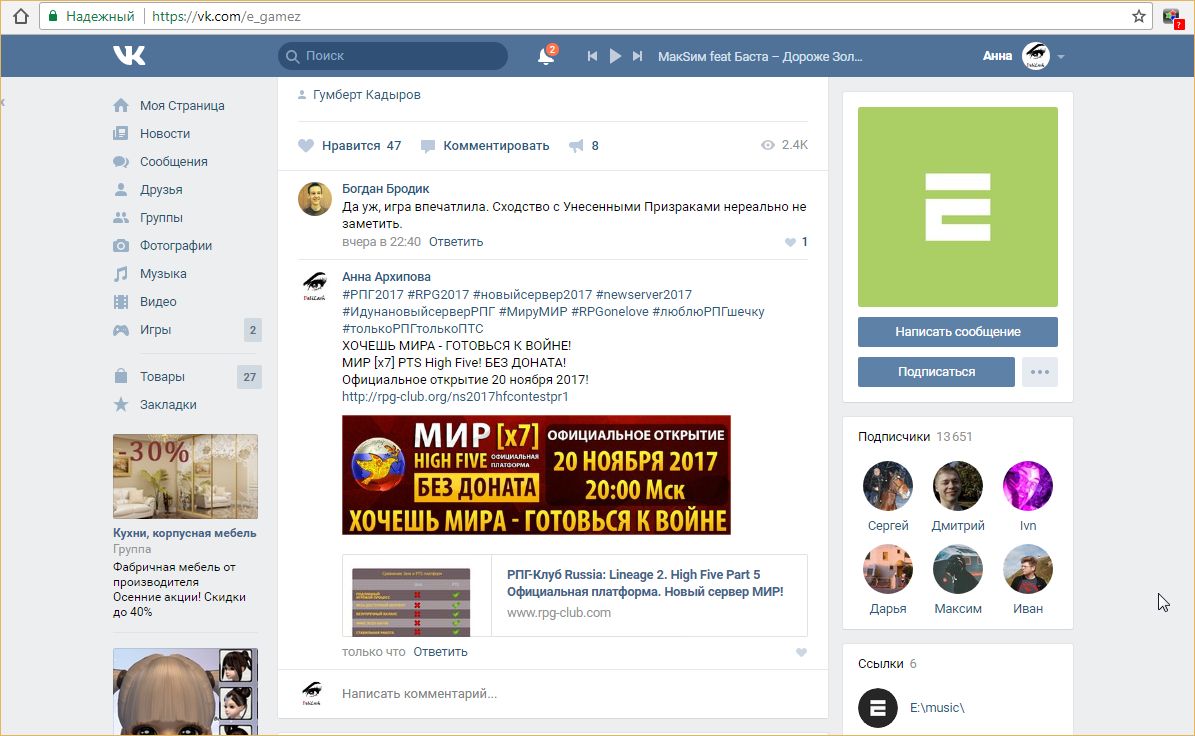Open hashtag #РПГ2017
This screenshot has height=736, width=1195.
tap(373, 294)
